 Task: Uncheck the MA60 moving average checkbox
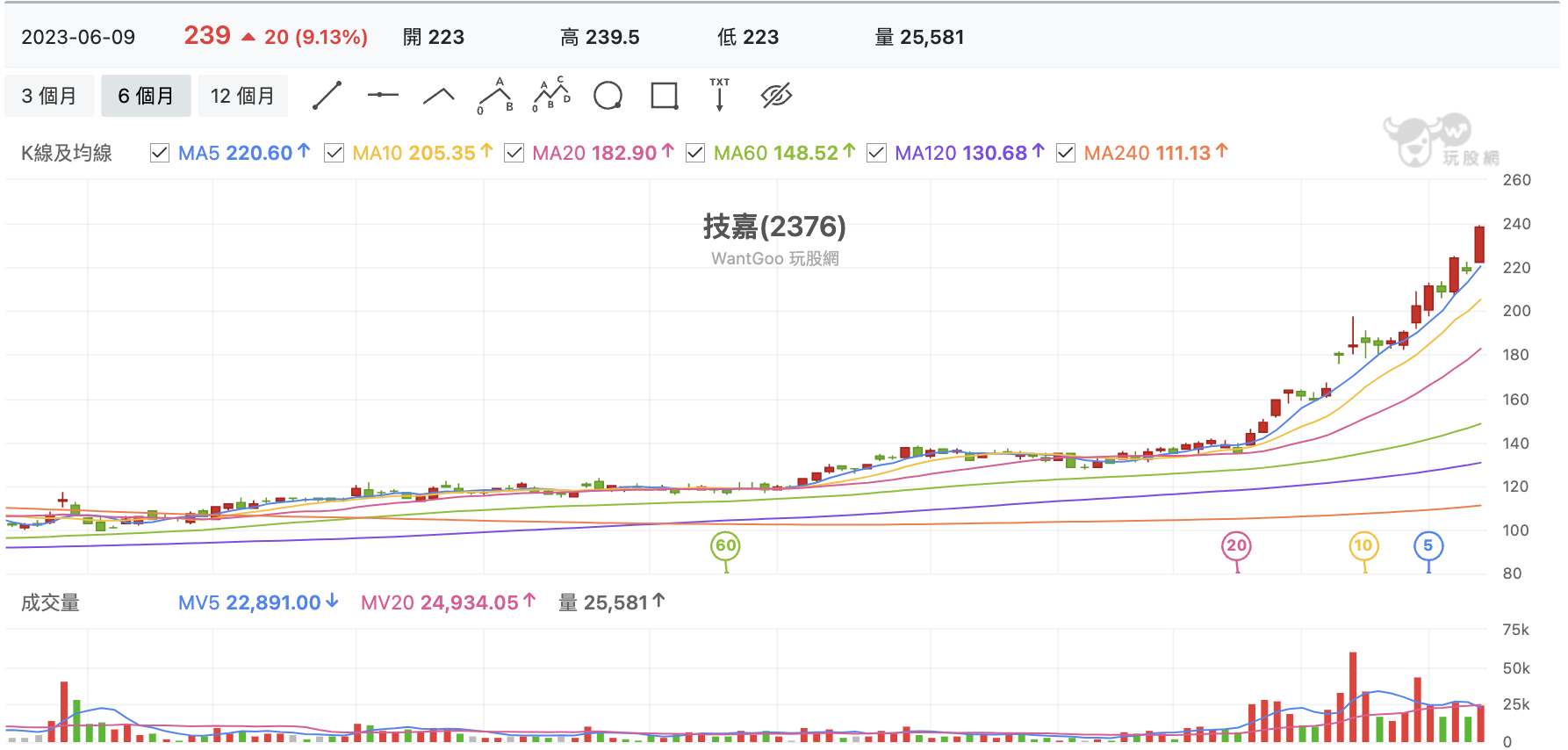point(695,153)
